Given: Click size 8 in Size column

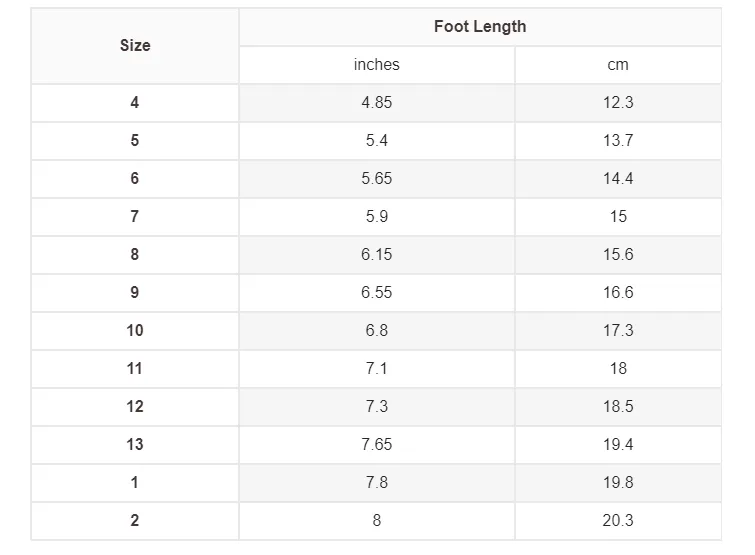Looking at the screenshot, I should (135, 255).
